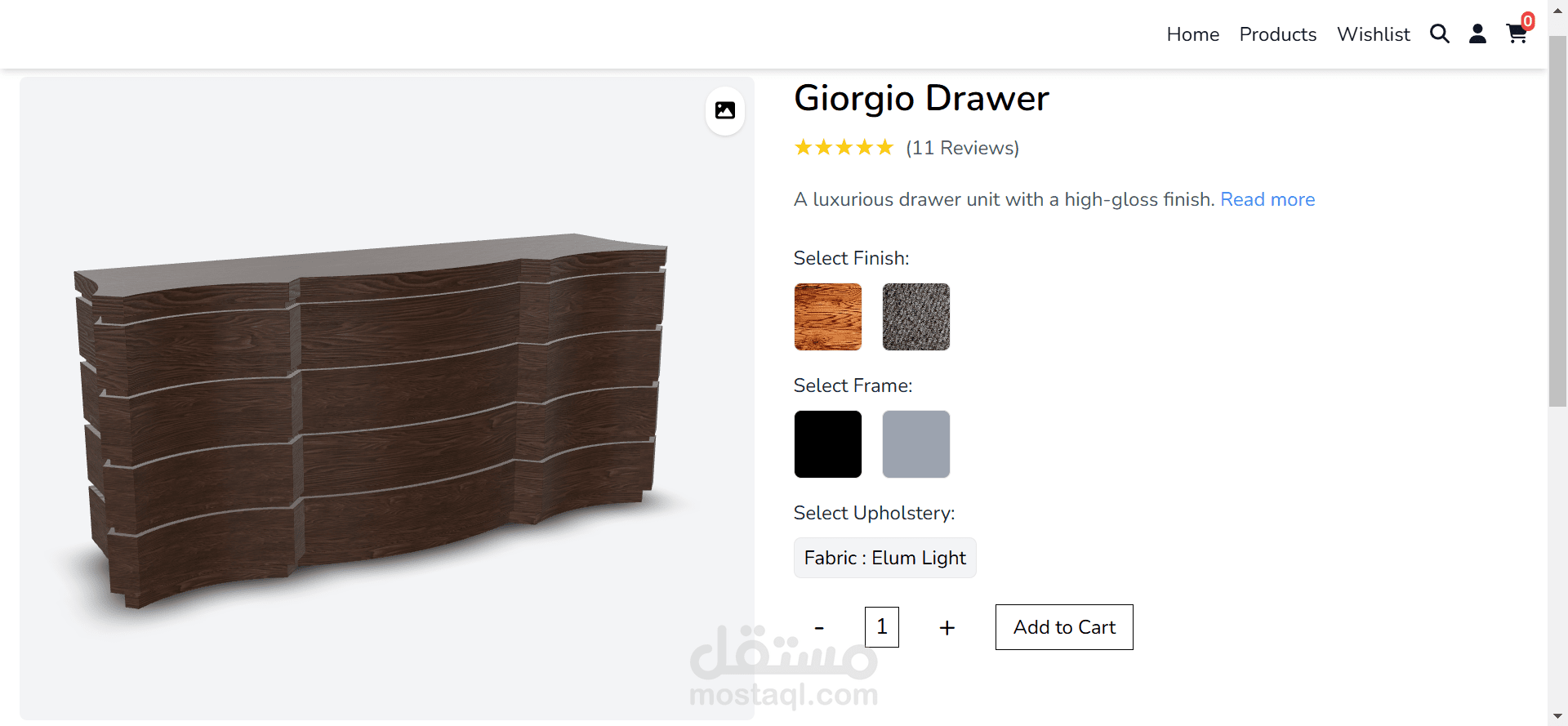Open the search magnifier icon
The width and height of the screenshot is (1568, 726).
point(1440,33)
